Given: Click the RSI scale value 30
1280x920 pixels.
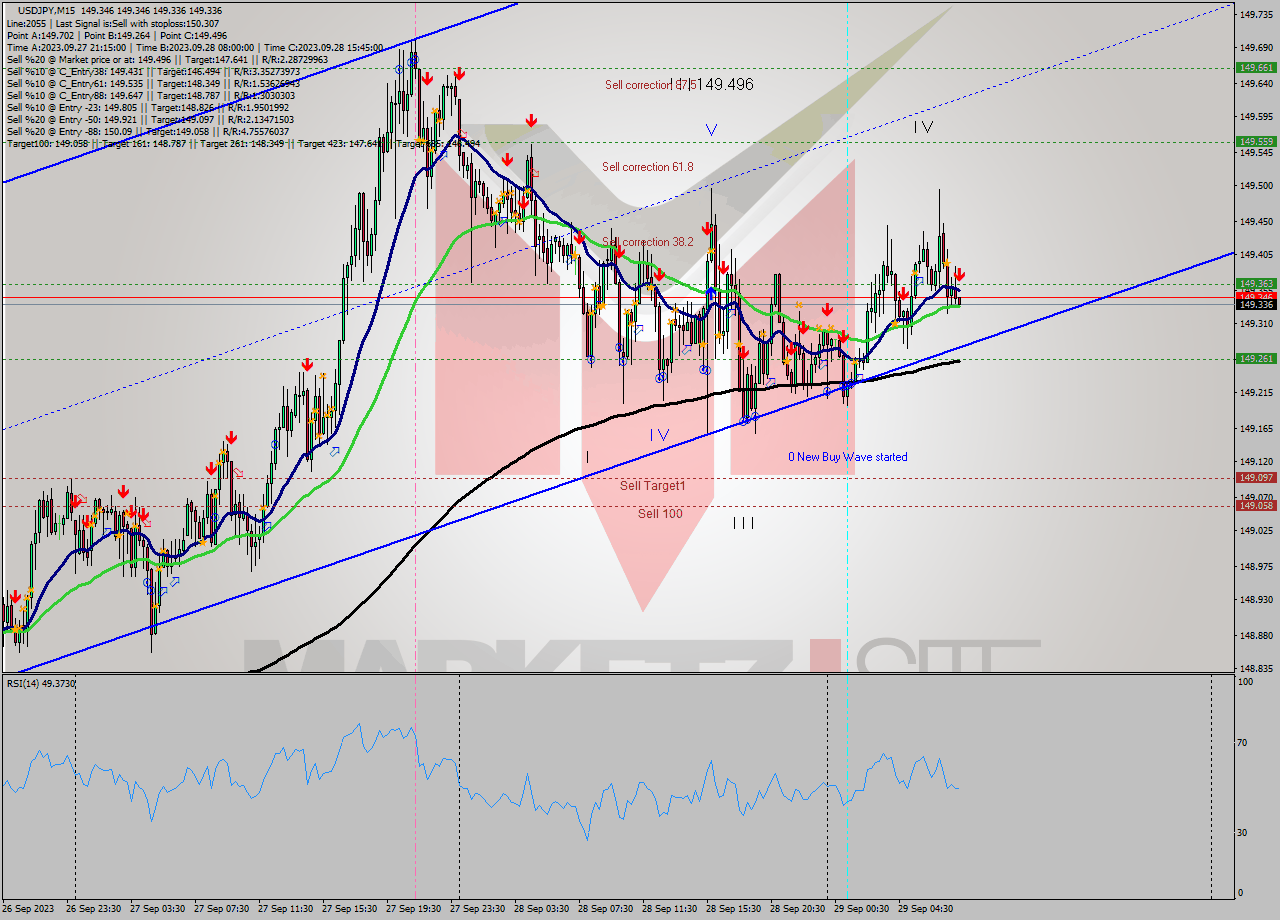Looking at the screenshot, I should (1244, 832).
